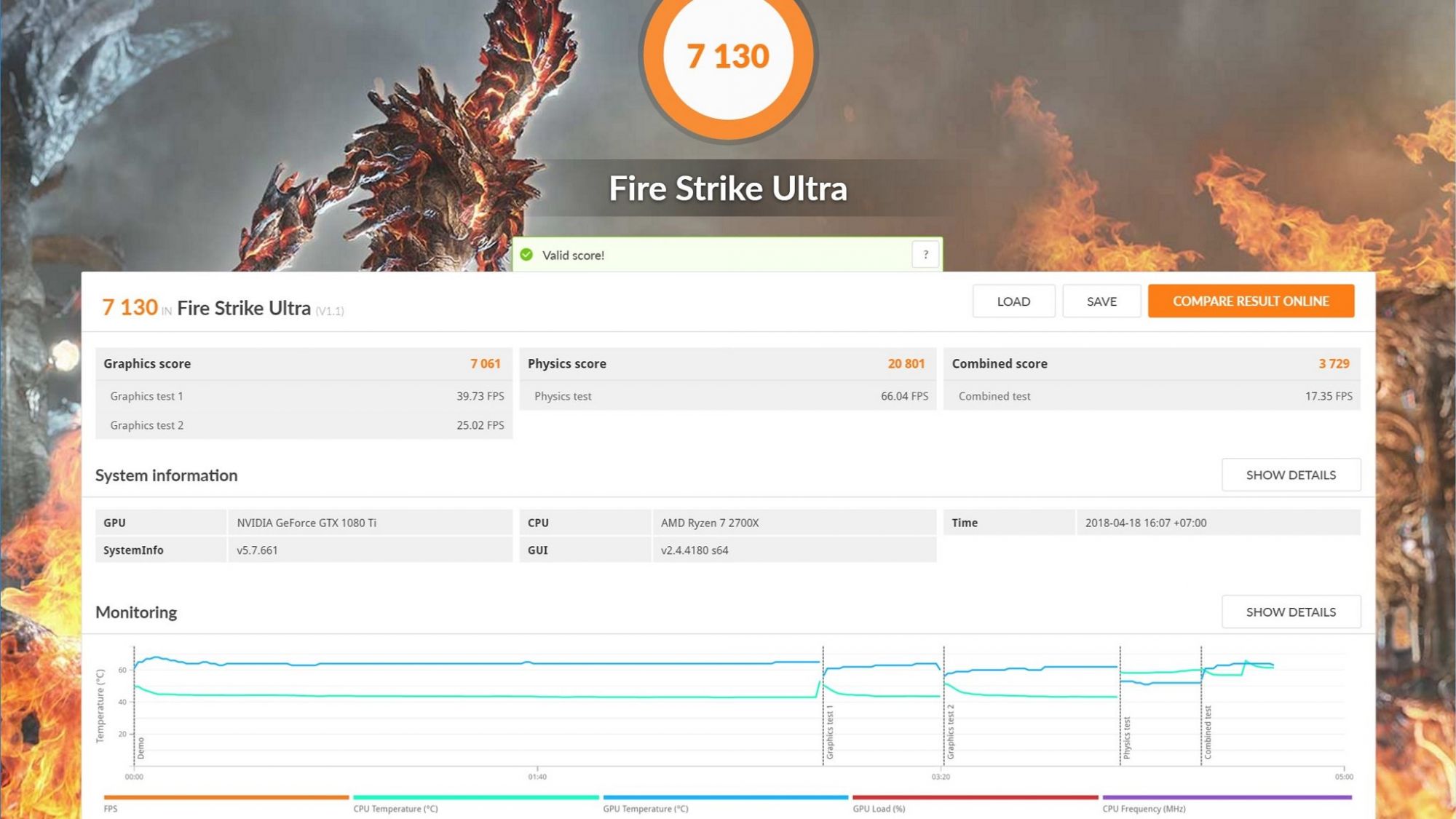Toggle the CPU Frequency legend bar
1456x819 pixels.
(1227, 798)
